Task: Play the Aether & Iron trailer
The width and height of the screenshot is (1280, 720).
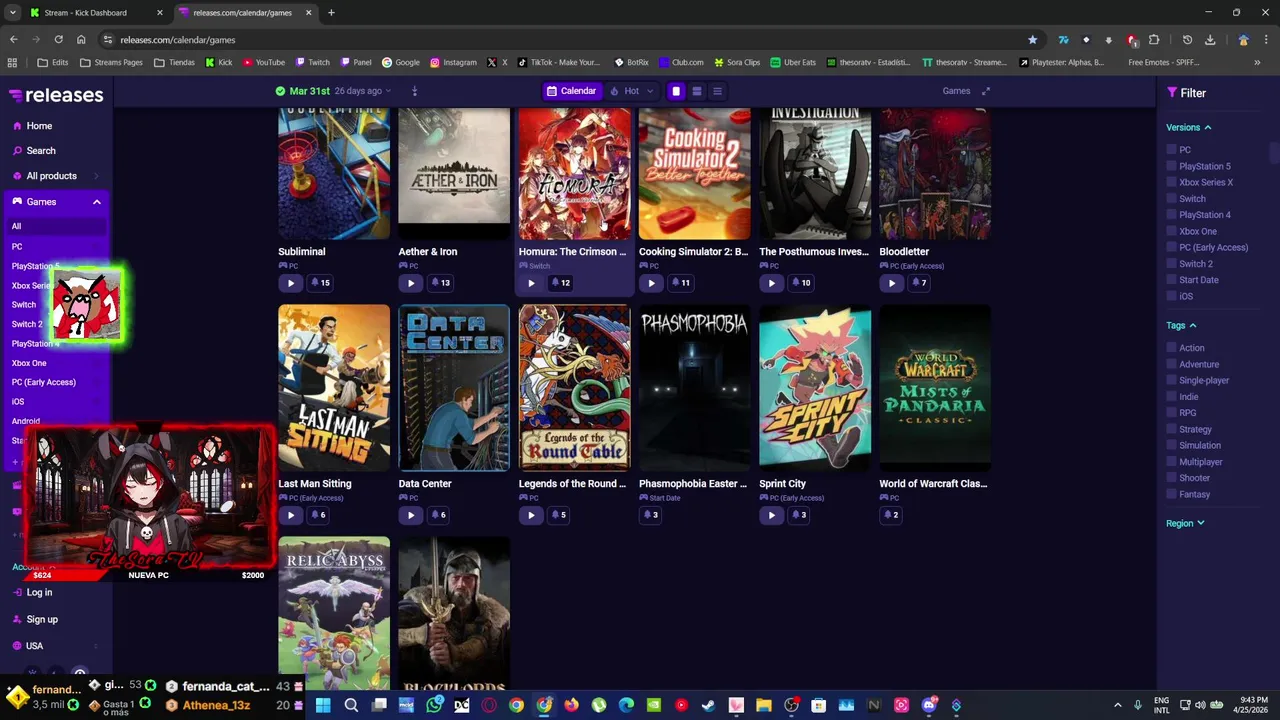Action: tap(410, 283)
